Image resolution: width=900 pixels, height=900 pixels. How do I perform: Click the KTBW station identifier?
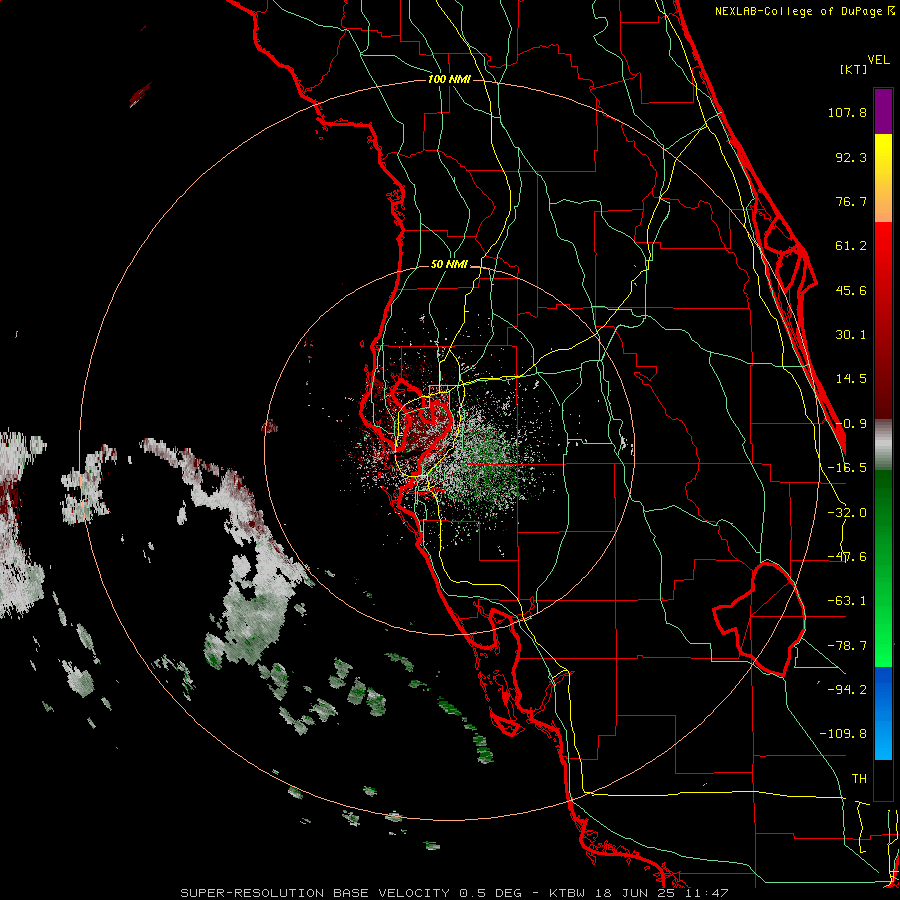point(567,893)
